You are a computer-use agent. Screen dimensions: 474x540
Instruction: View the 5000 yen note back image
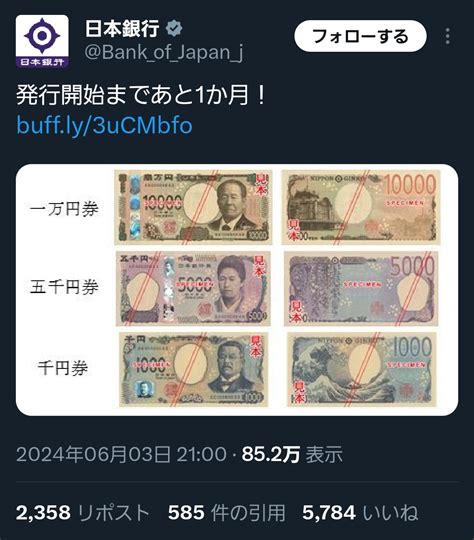click(361, 289)
